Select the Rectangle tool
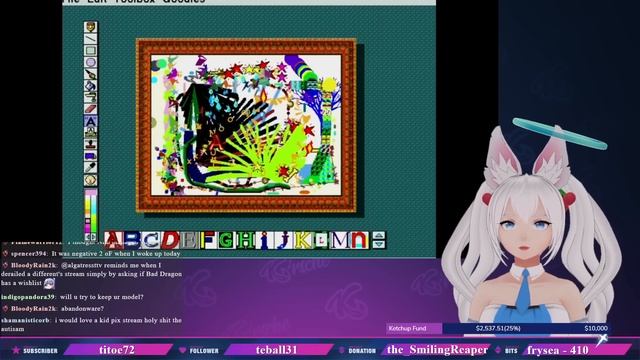Screen dimensions: 640x360 (91, 51)
